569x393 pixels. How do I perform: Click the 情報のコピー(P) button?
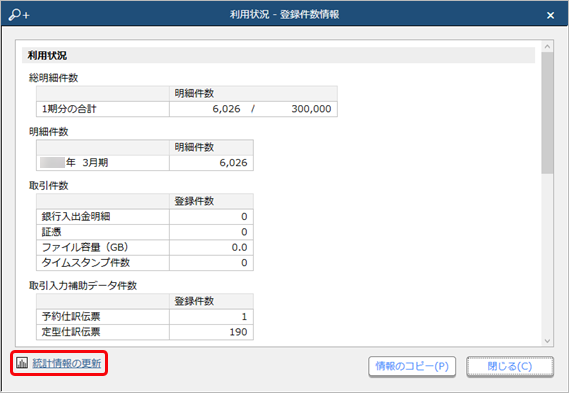tap(412, 366)
